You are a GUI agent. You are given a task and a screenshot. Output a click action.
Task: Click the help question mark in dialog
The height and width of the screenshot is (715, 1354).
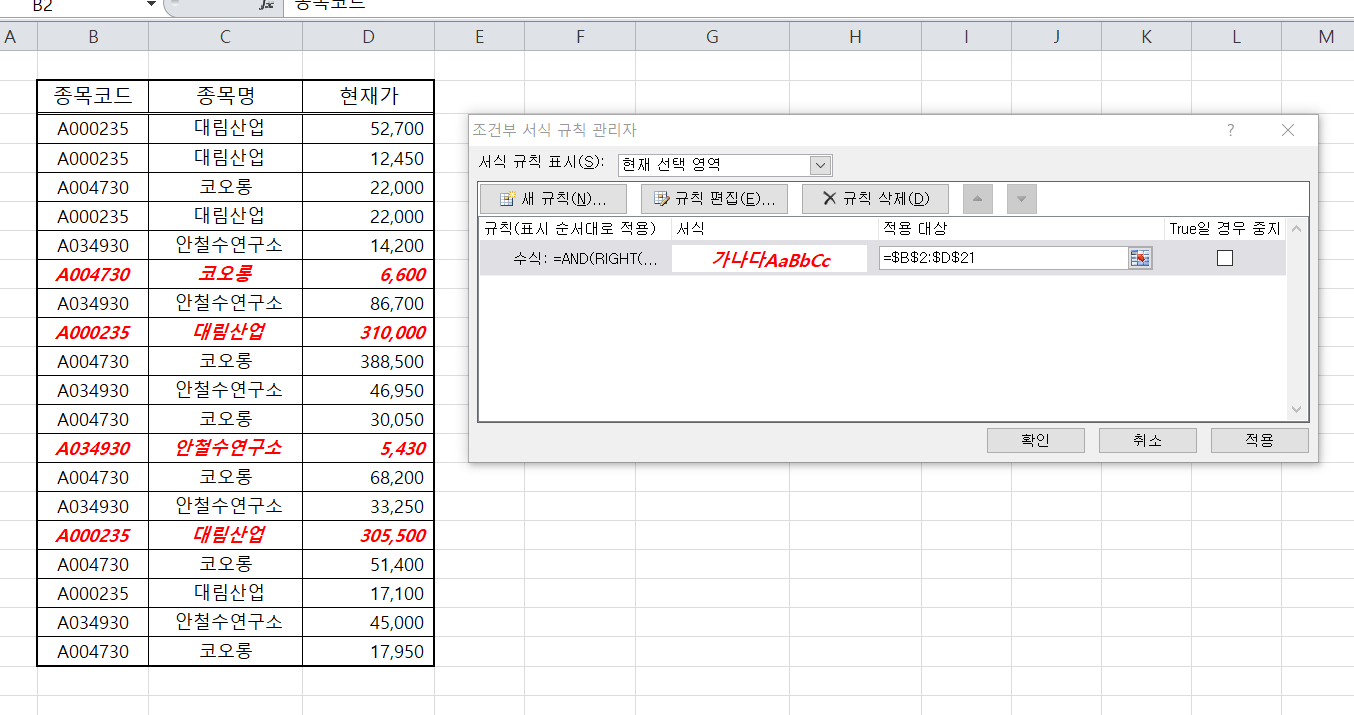(x=1231, y=130)
